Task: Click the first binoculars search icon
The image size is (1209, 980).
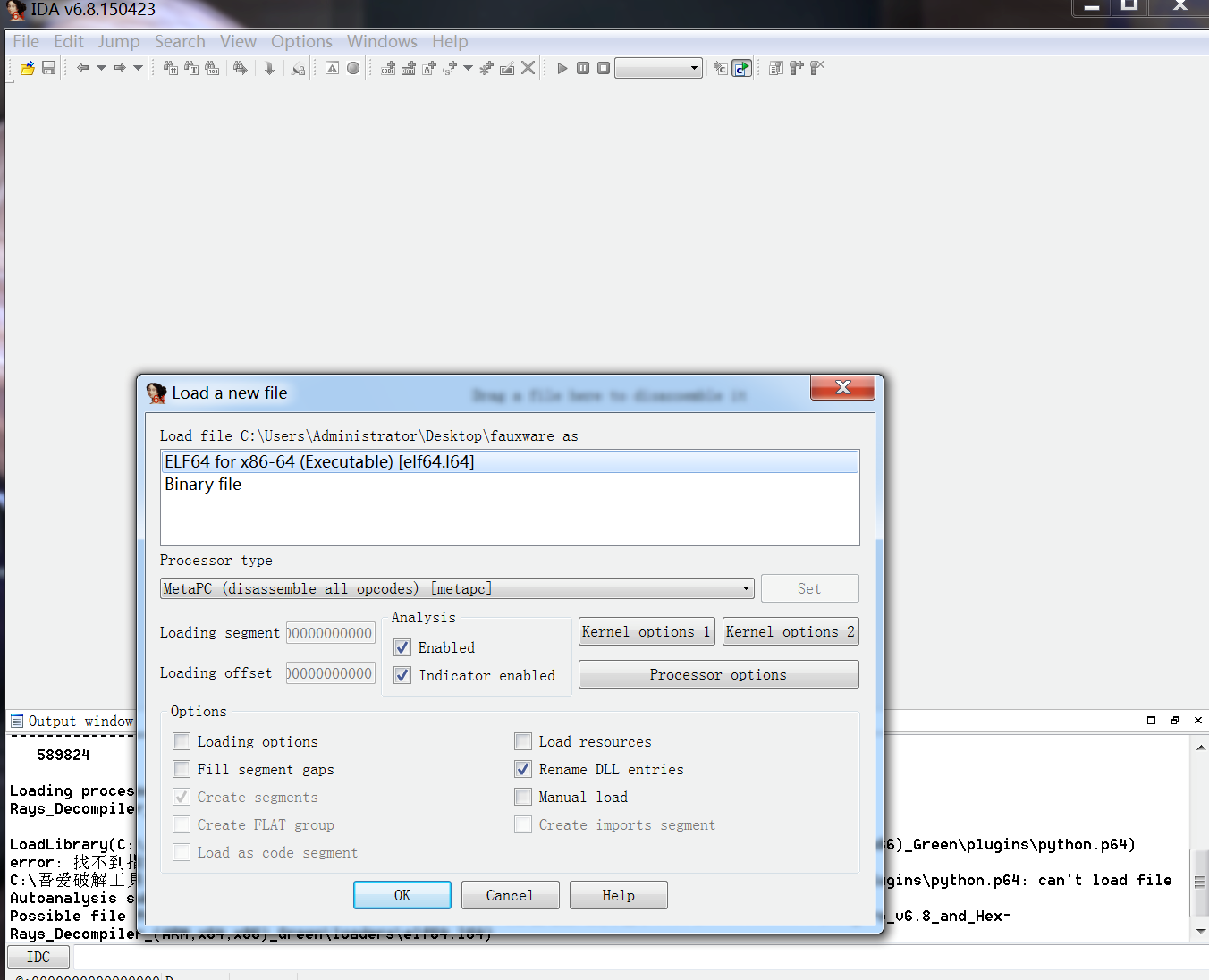Action: coord(171,68)
